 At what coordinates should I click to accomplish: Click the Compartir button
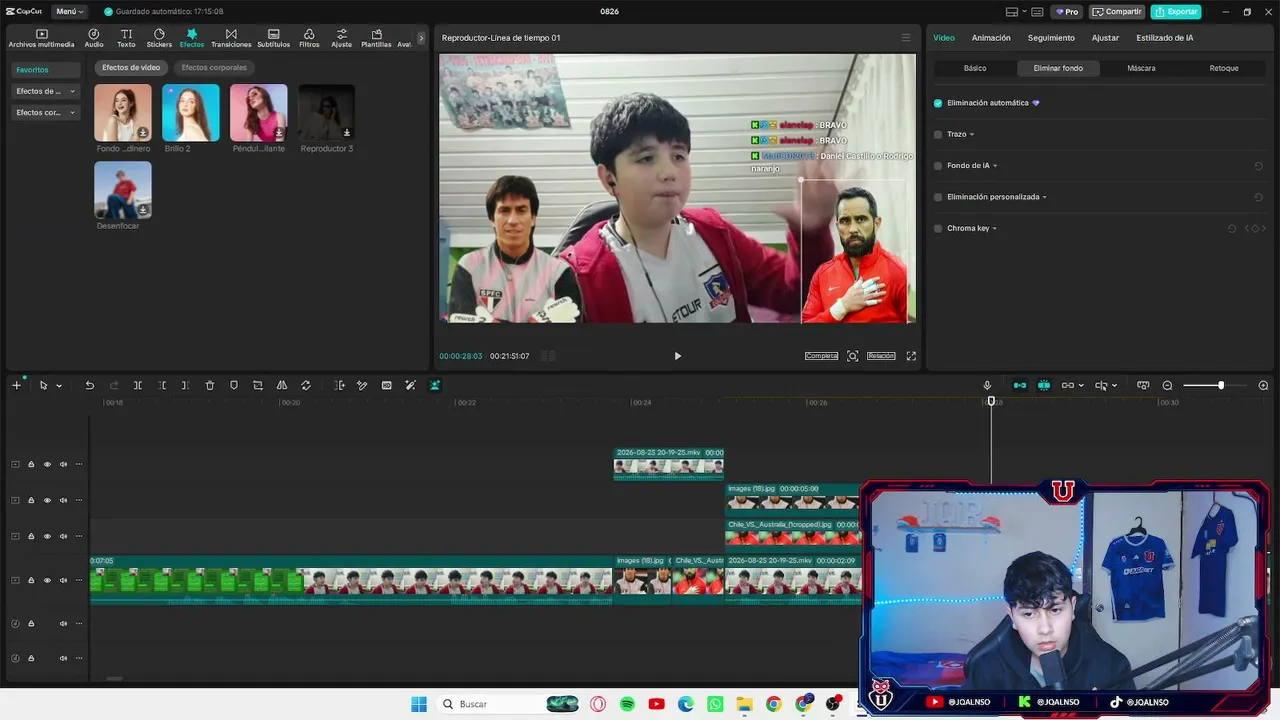1116,12
